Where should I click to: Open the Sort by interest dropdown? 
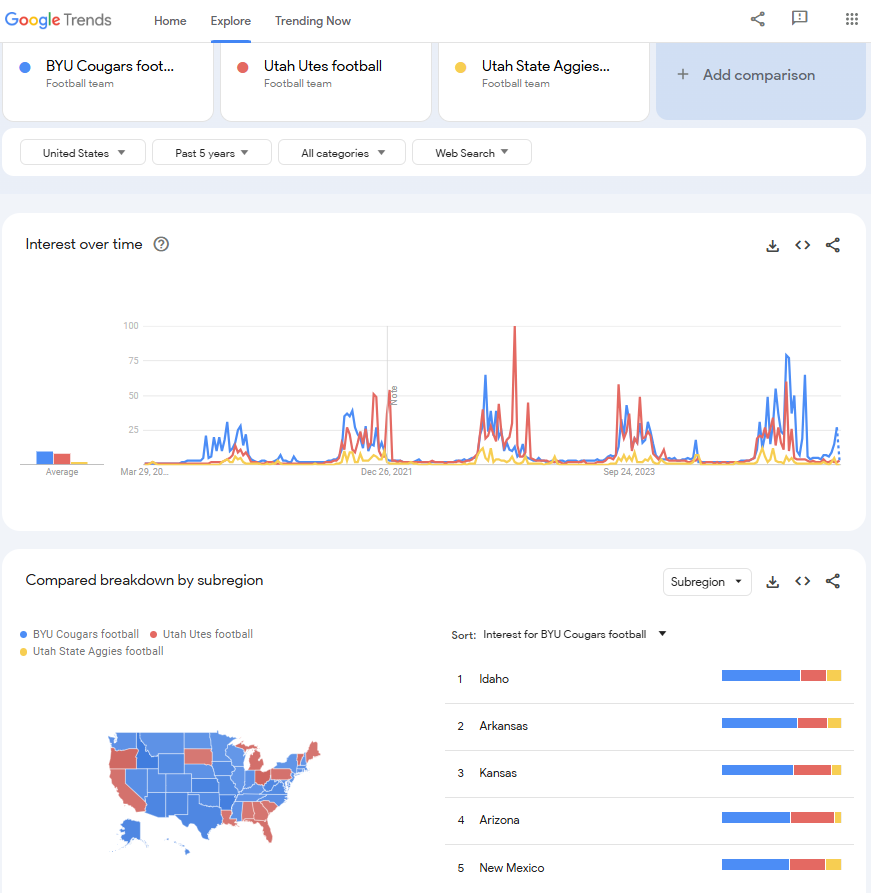pos(574,634)
